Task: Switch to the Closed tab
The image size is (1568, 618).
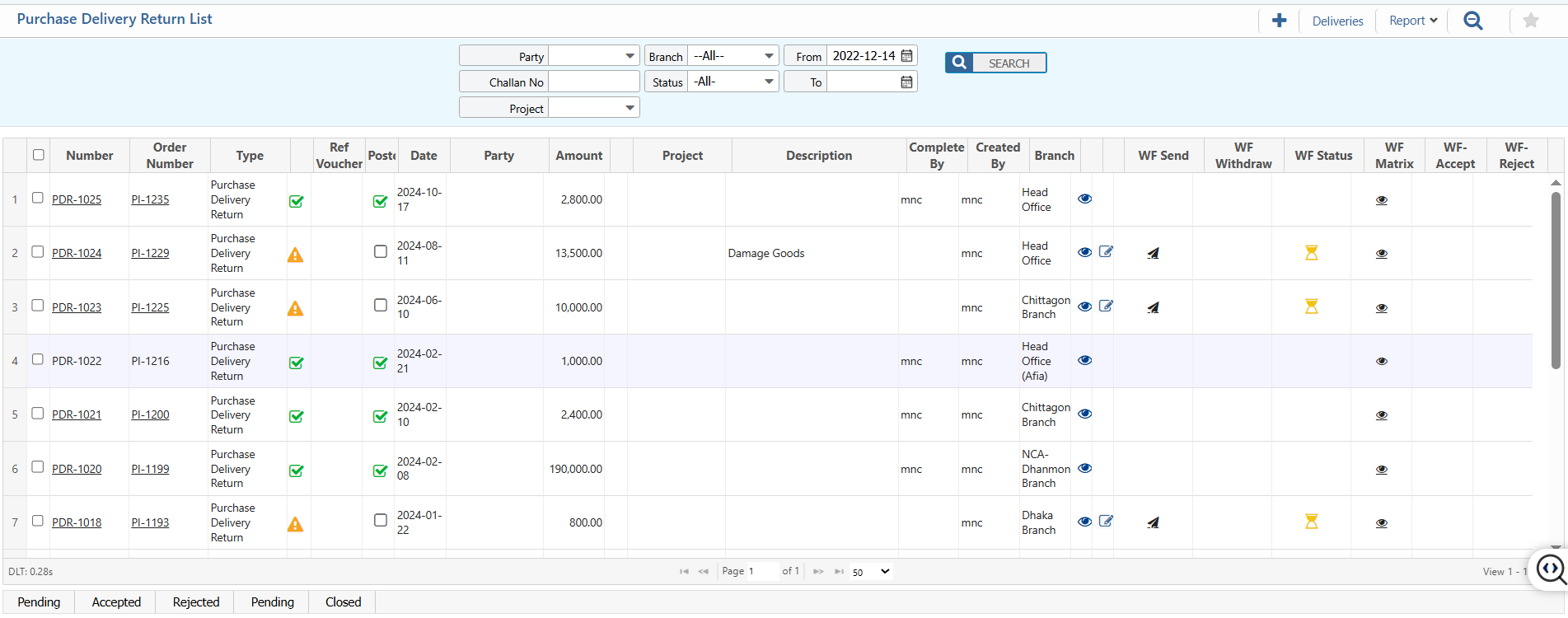Action: [x=343, y=602]
